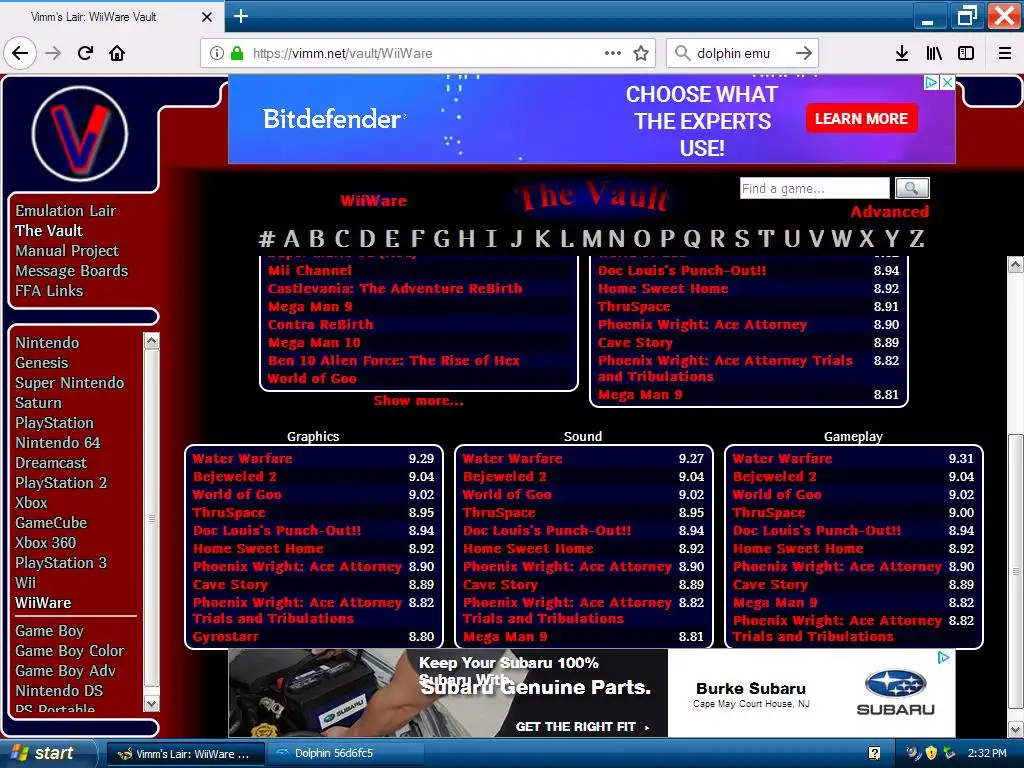Click the system list scroll up arrow
The image size is (1024, 768).
point(152,341)
